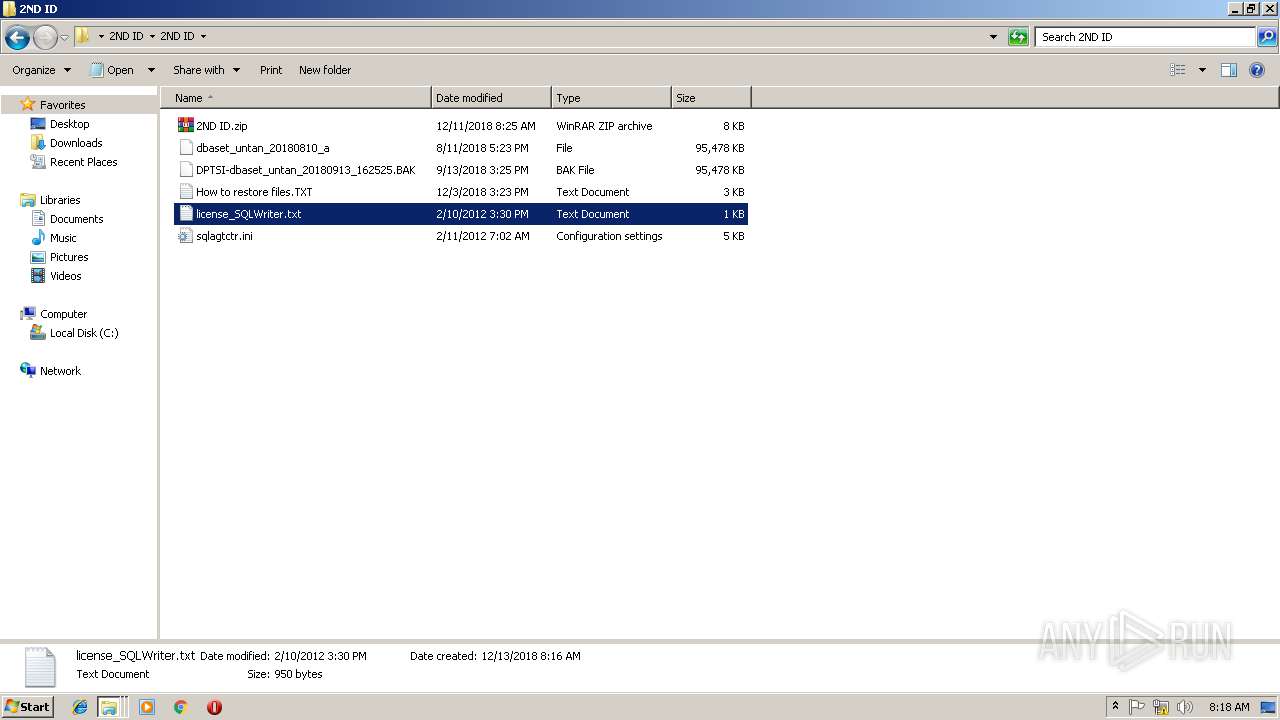This screenshot has width=1280, height=720.
Task: Open Music library
Action: 63,238
